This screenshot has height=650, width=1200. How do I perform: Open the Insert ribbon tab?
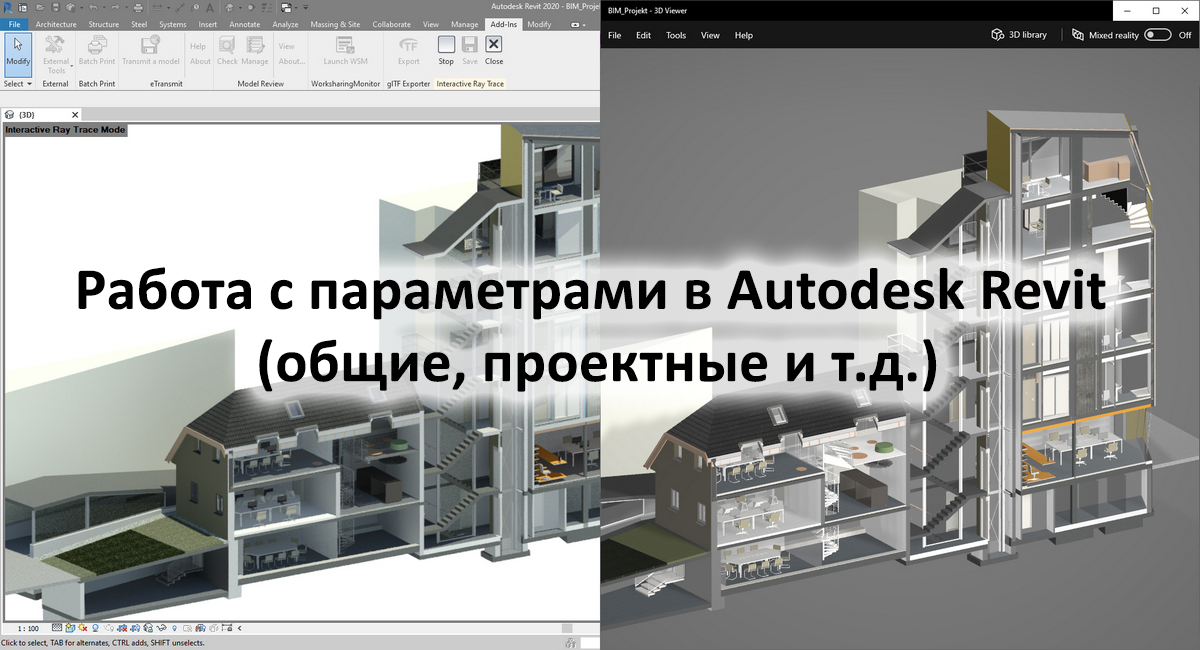point(207,23)
